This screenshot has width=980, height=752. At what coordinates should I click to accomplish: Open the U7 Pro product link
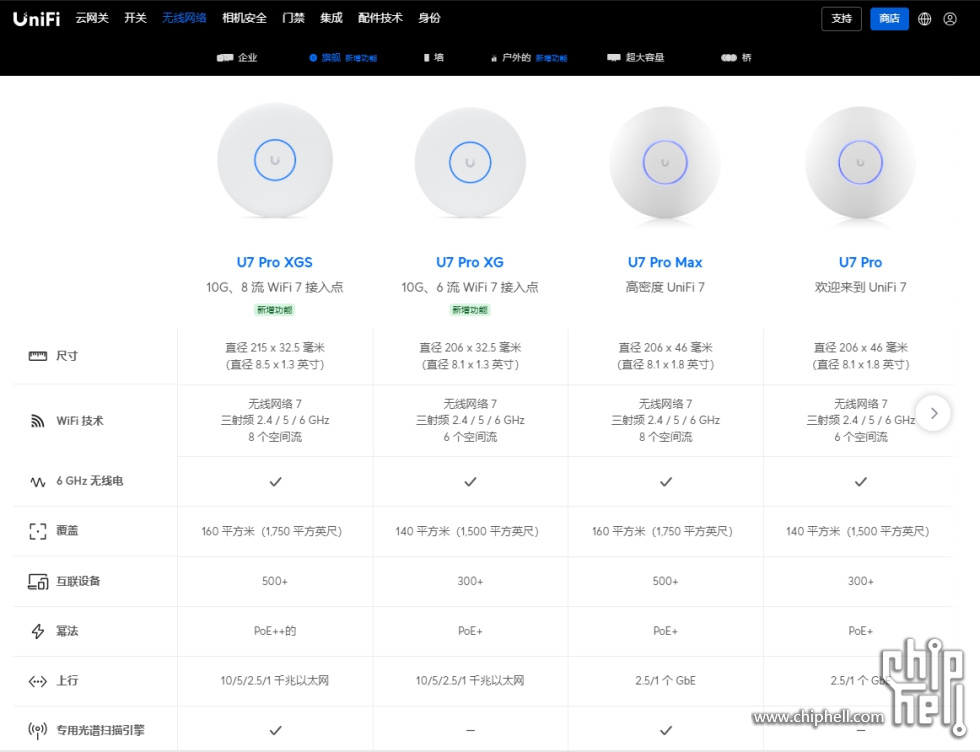[860, 263]
